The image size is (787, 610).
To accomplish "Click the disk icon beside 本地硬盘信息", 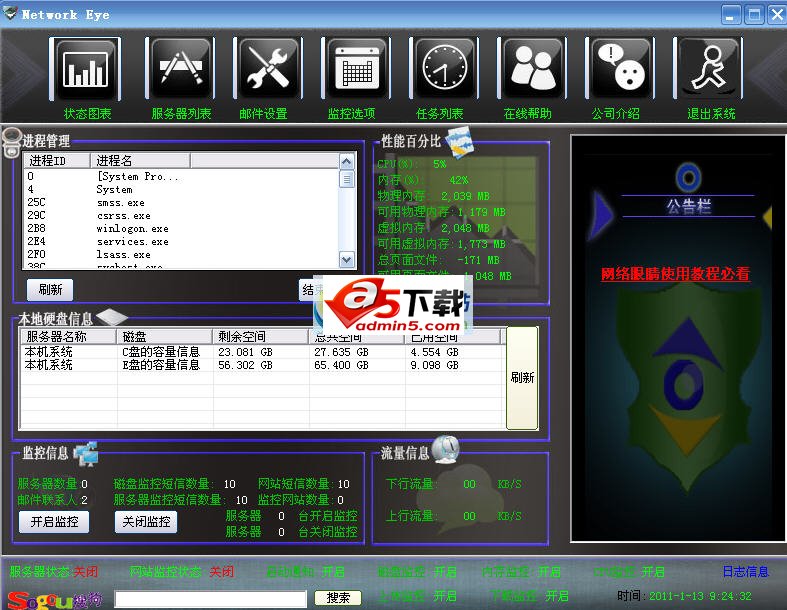I will pos(111,317).
